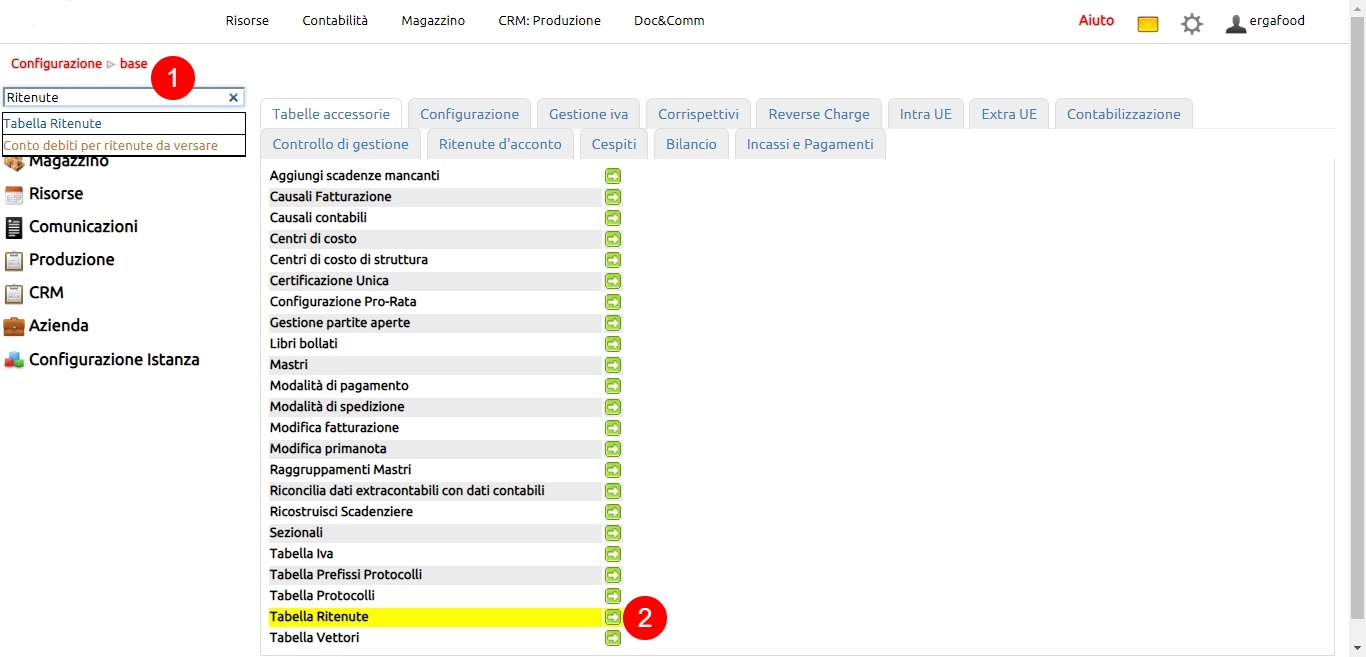This screenshot has width=1366, height=657.
Task: Select the Extra UE tab
Action: (1009, 114)
